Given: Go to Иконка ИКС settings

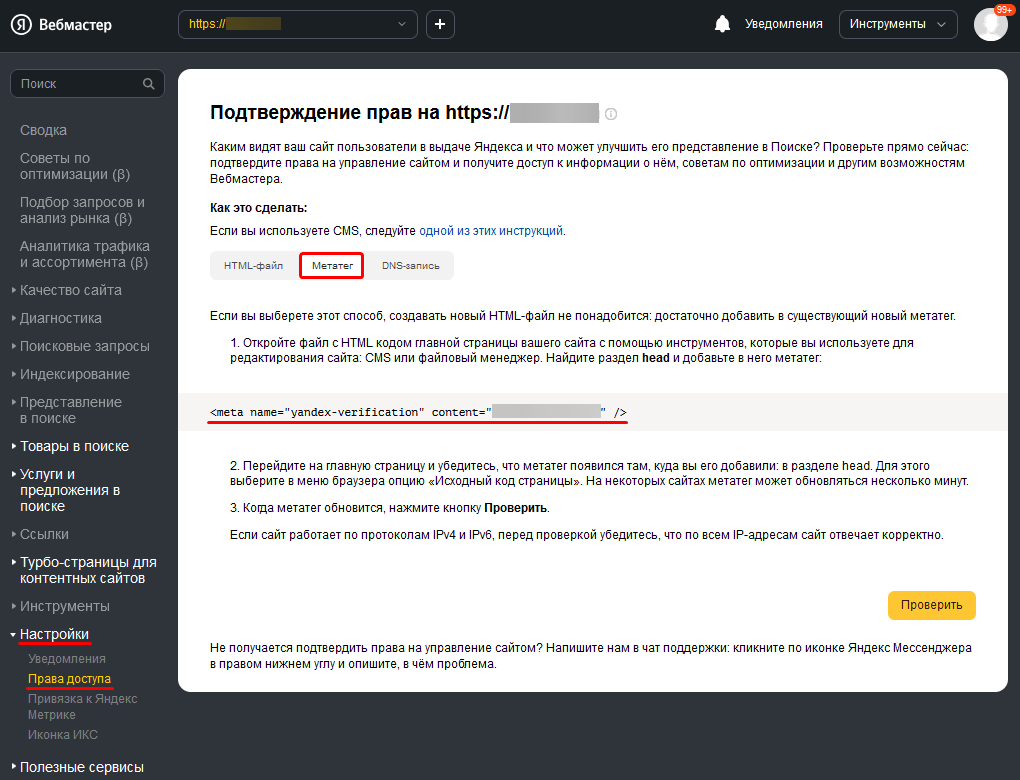Looking at the screenshot, I should click(62, 734).
